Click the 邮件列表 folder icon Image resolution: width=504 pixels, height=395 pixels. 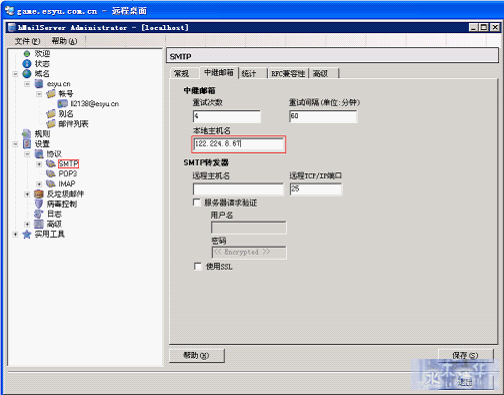(51, 124)
